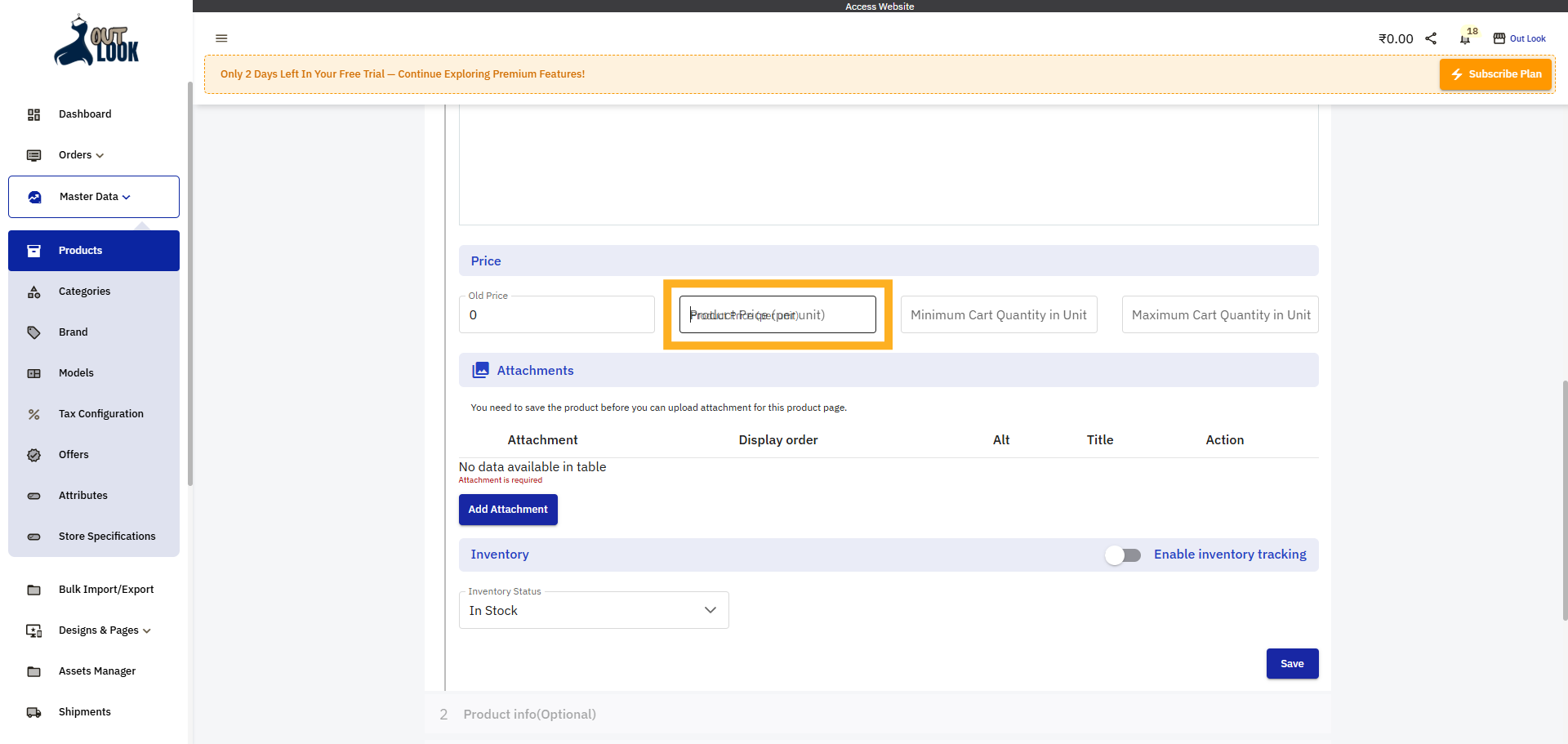Open Categories from the sidebar icon
This screenshot has height=744, width=1568.
pyautogui.click(x=33, y=292)
